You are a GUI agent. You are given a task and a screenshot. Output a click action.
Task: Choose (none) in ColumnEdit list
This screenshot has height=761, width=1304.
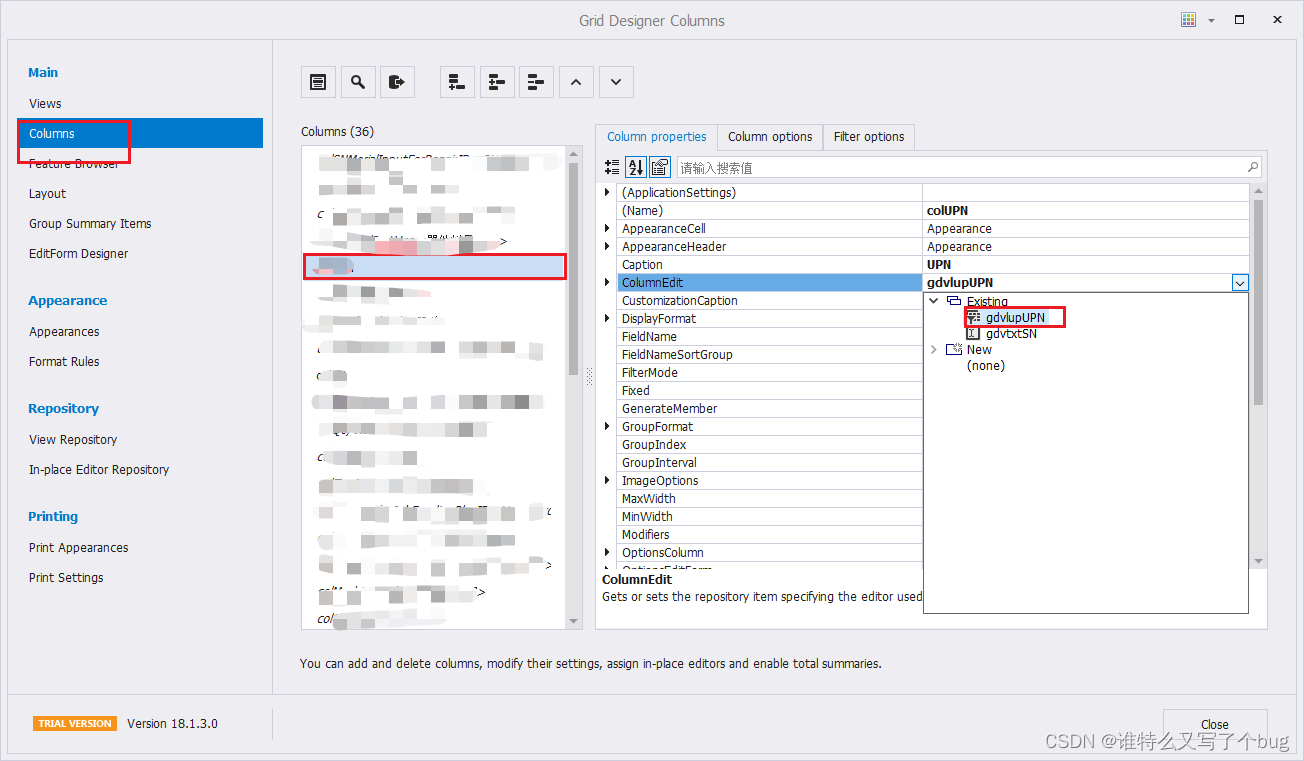[x=986, y=366]
